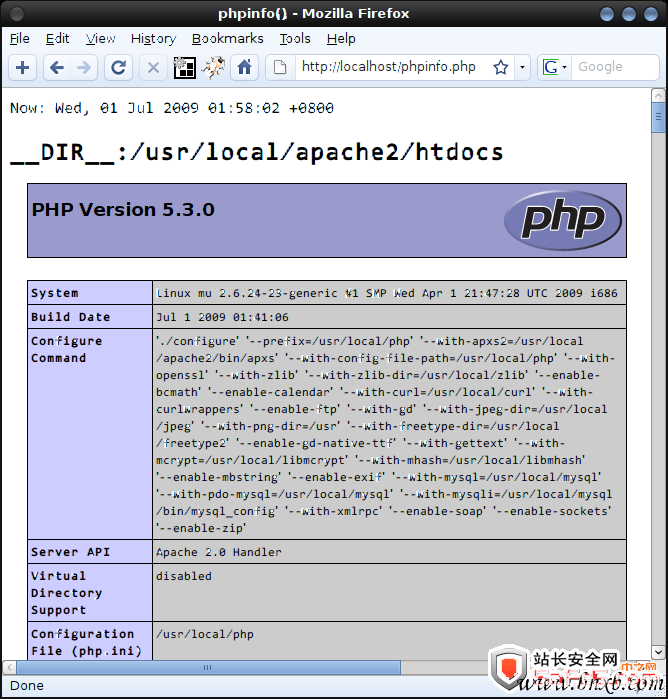Open the URL history dropdown arrow

[522, 68]
